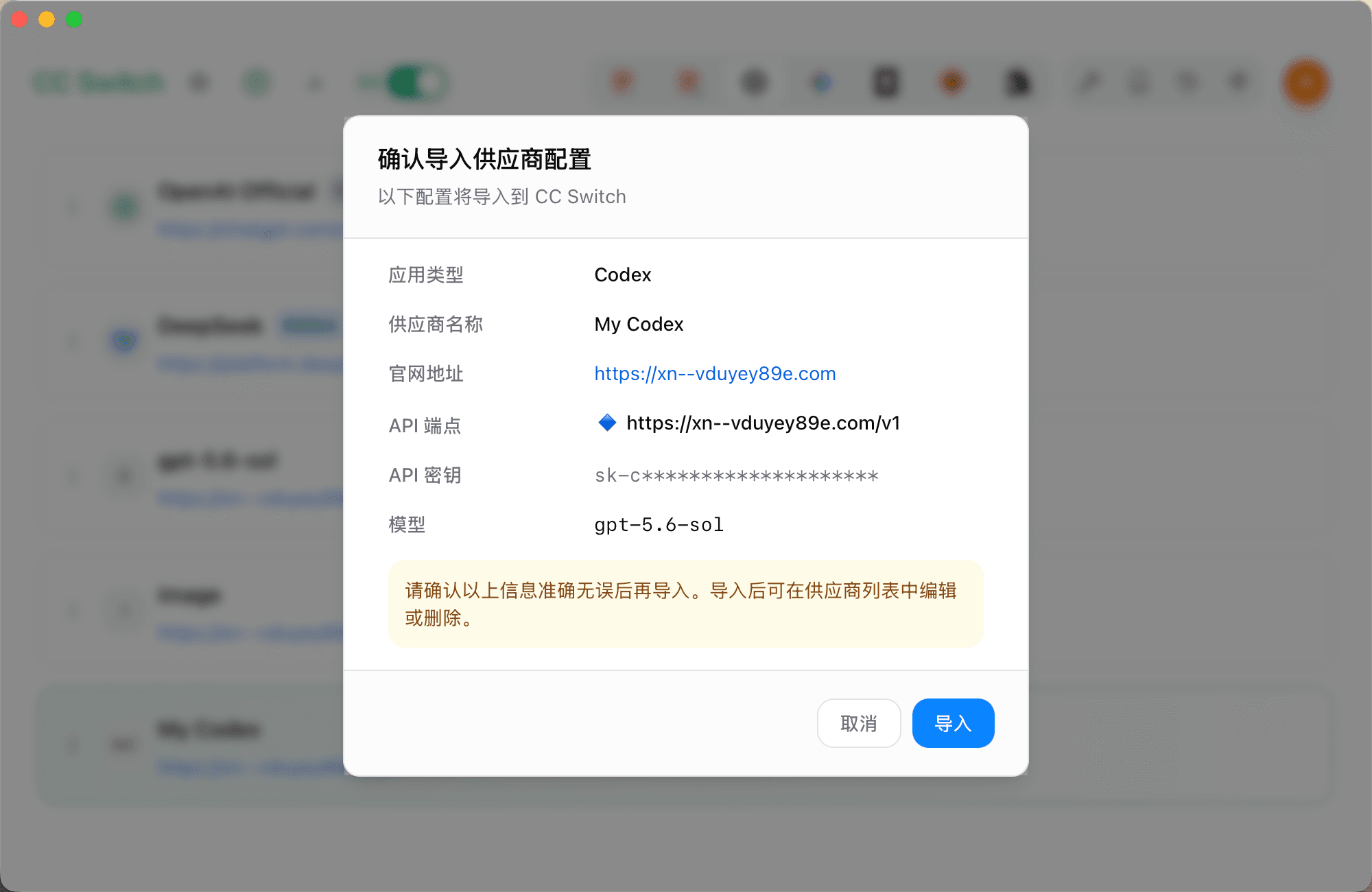This screenshot has height=892, width=1372.
Task: Click the yellow minimize window button
Action: pyautogui.click(x=47, y=19)
